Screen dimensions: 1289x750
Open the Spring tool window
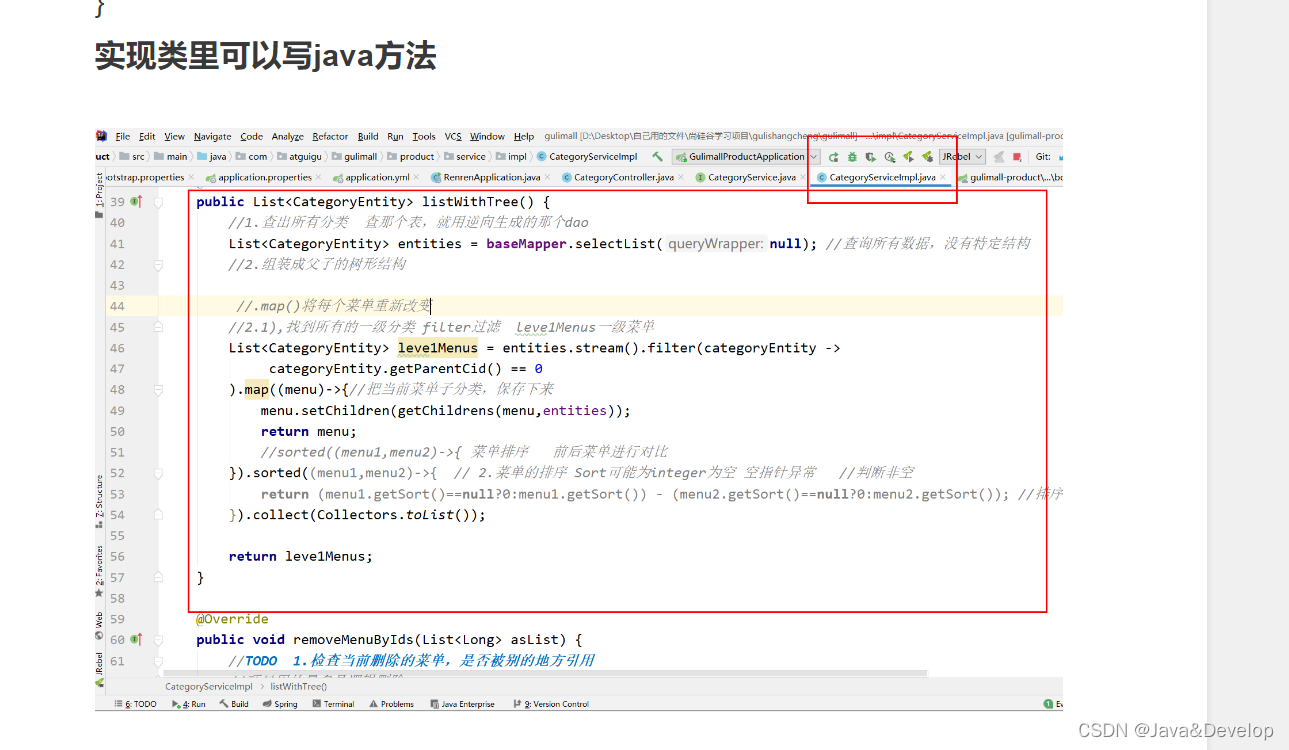coord(281,704)
